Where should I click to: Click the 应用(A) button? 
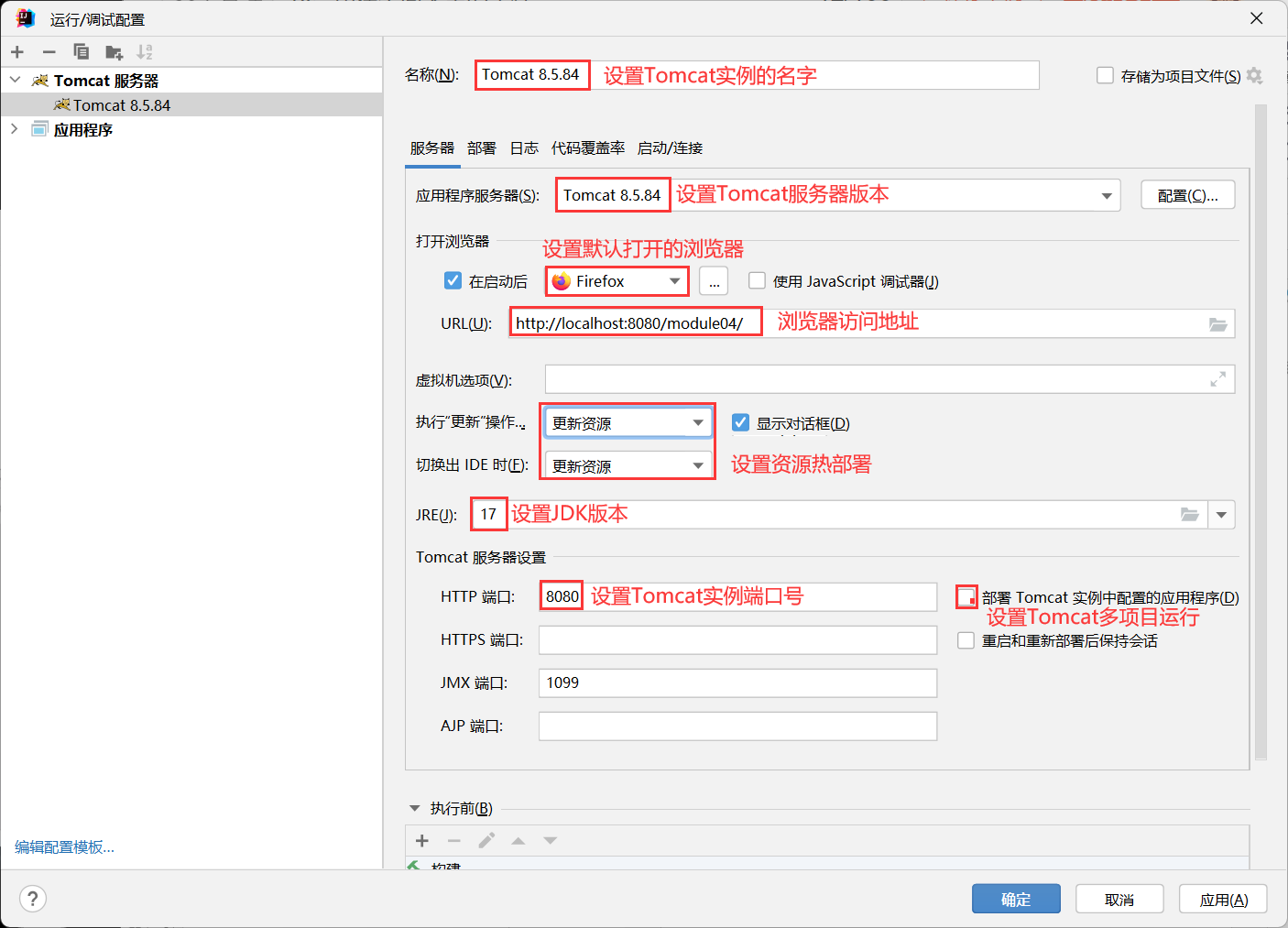[1223, 899]
